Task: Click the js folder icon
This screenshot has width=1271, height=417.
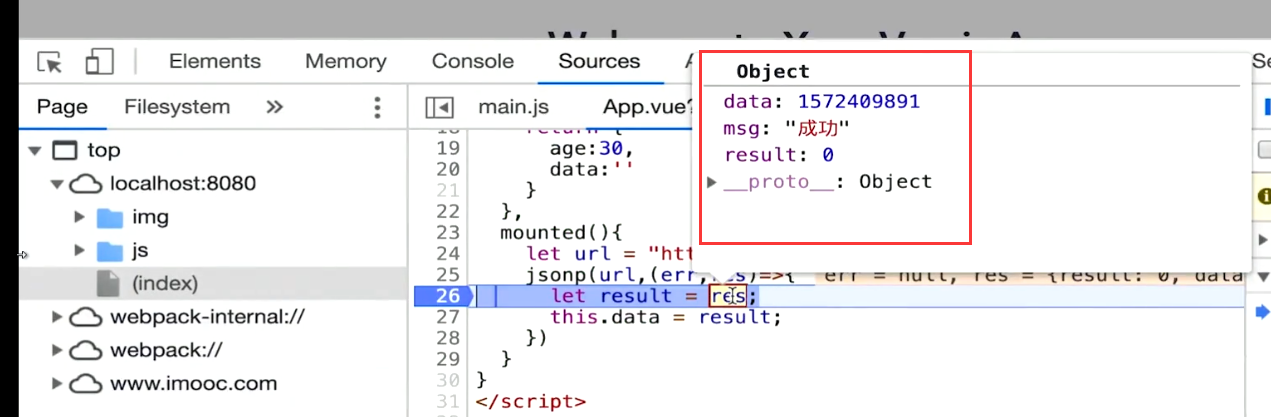Action: [110, 250]
